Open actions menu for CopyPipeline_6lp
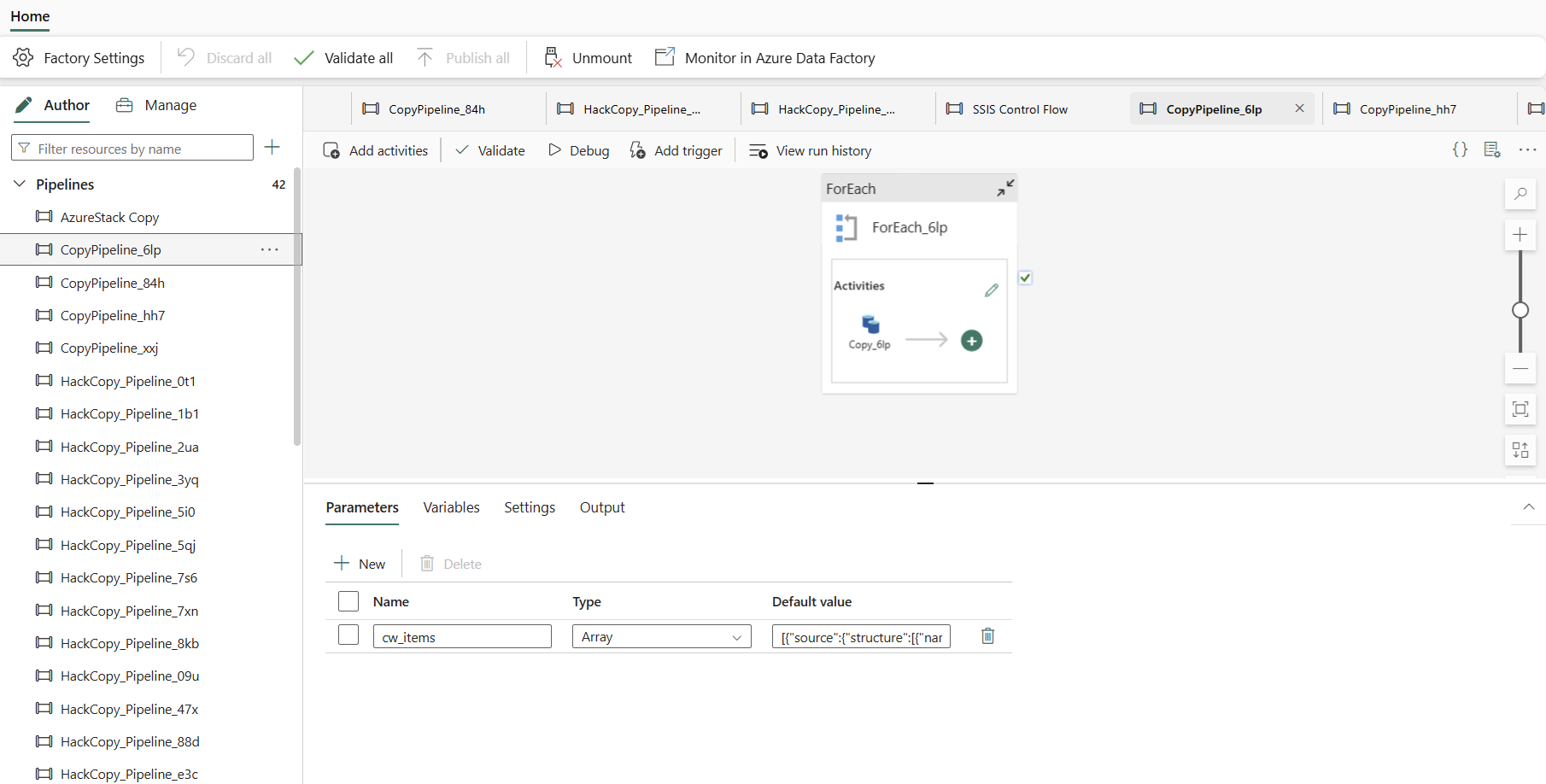 pos(269,249)
